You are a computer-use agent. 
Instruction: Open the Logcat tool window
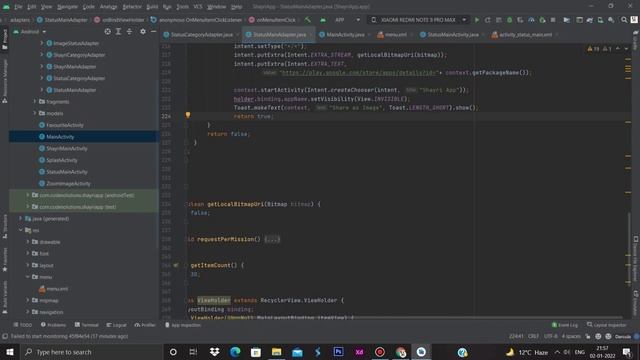pos(116,325)
